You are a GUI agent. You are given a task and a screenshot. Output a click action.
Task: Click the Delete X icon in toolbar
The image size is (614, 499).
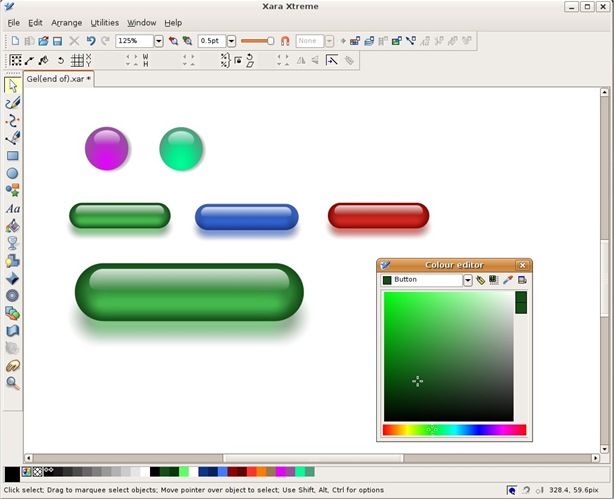74,41
